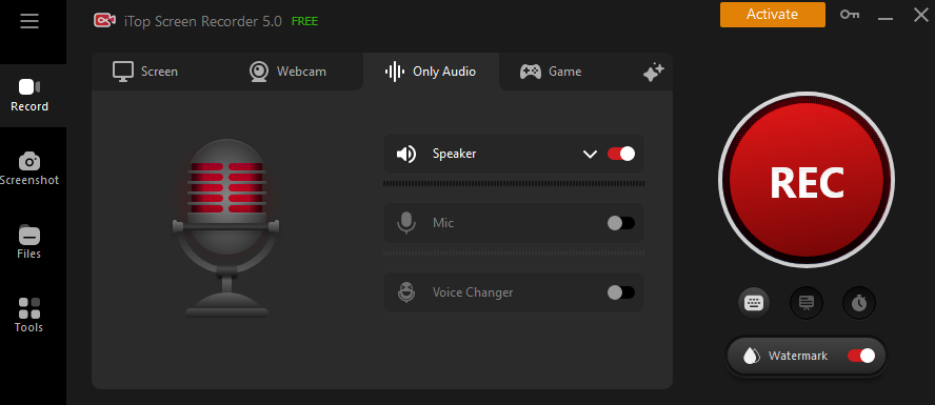Click the green FREE label

coord(304,21)
